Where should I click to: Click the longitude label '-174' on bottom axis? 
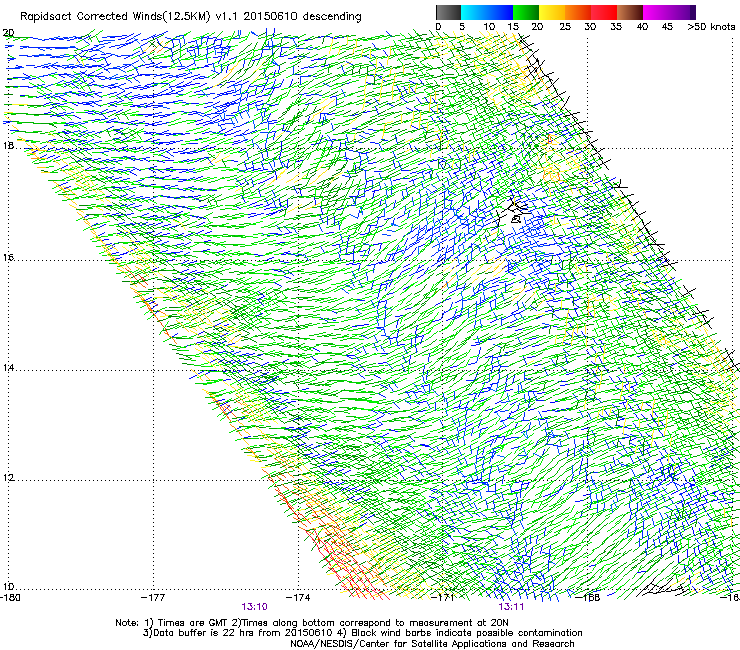point(298,598)
